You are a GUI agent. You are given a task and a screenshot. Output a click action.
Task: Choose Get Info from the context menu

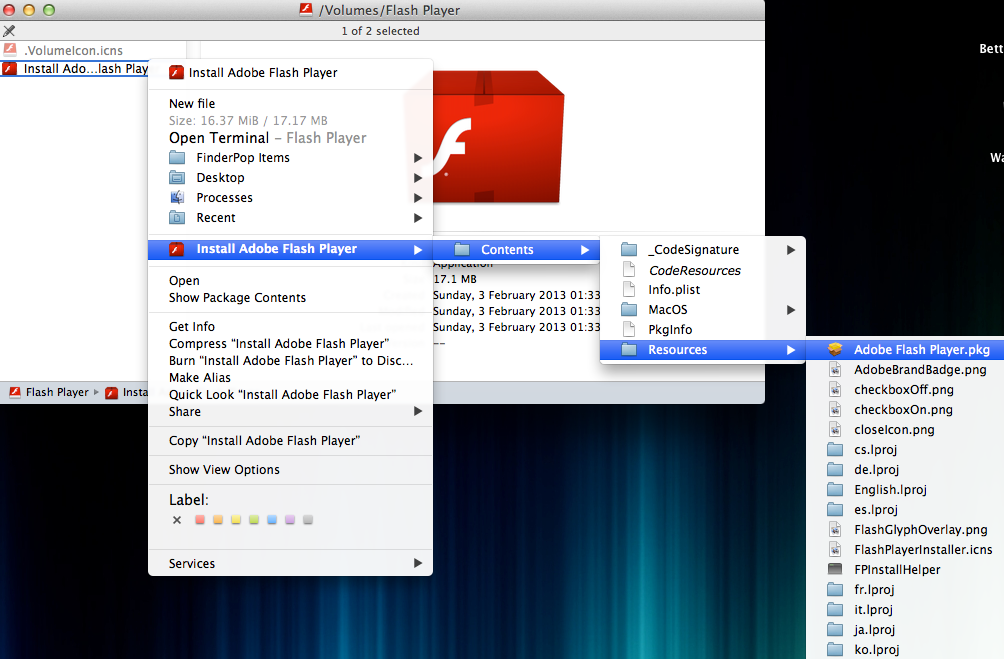coord(192,327)
